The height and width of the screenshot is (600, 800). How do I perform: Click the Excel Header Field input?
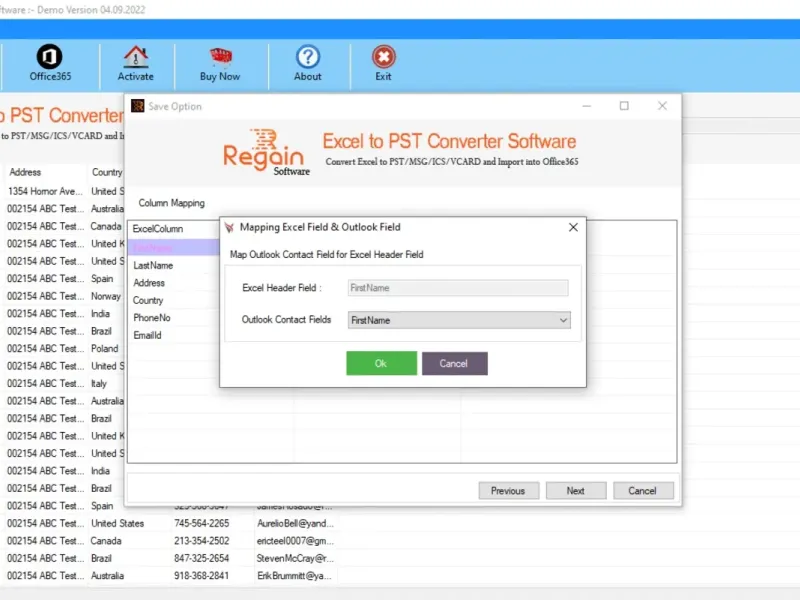click(x=458, y=288)
